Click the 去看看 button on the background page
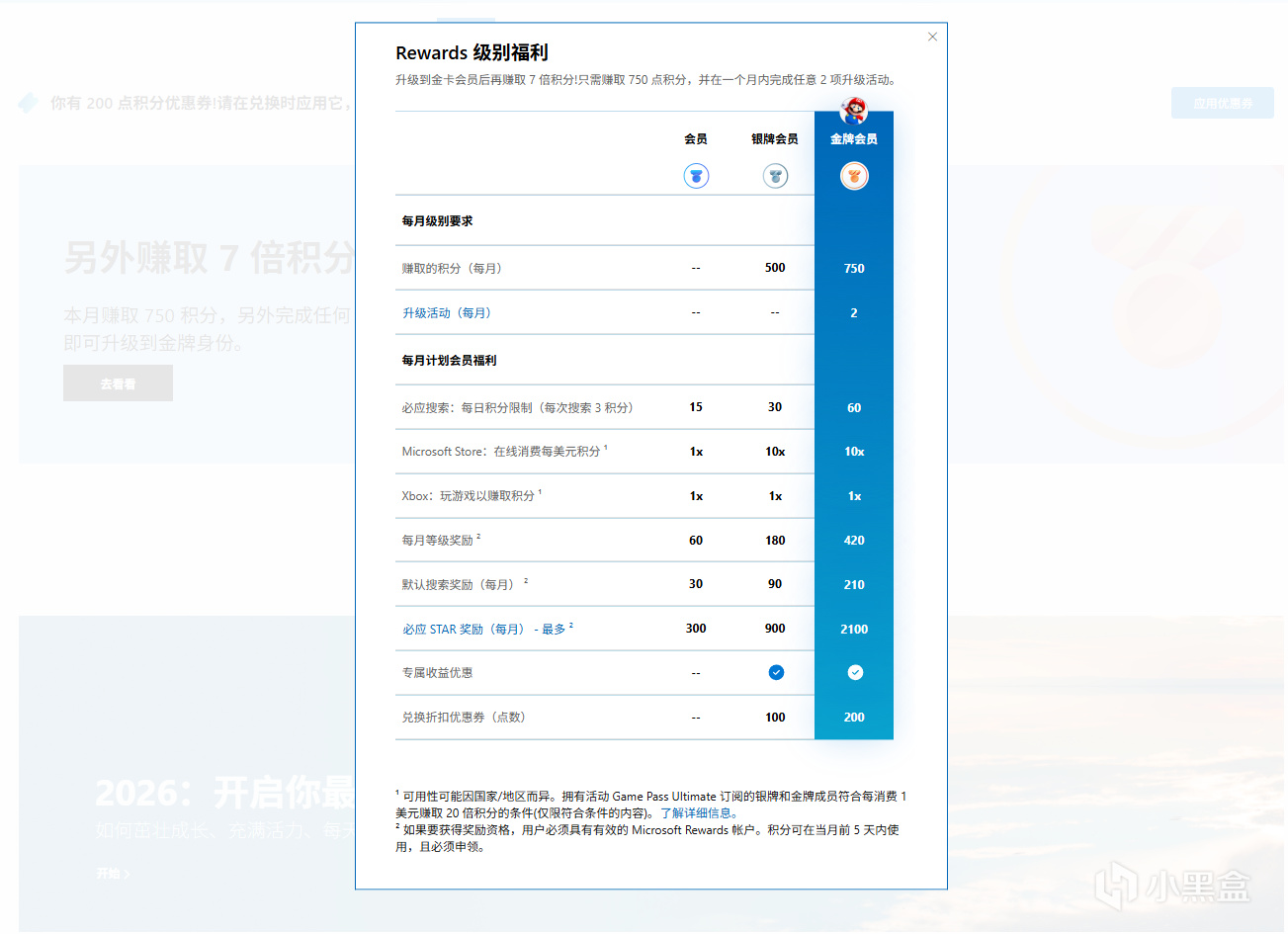Image resolution: width=1288 pixels, height=934 pixels. 118,383
